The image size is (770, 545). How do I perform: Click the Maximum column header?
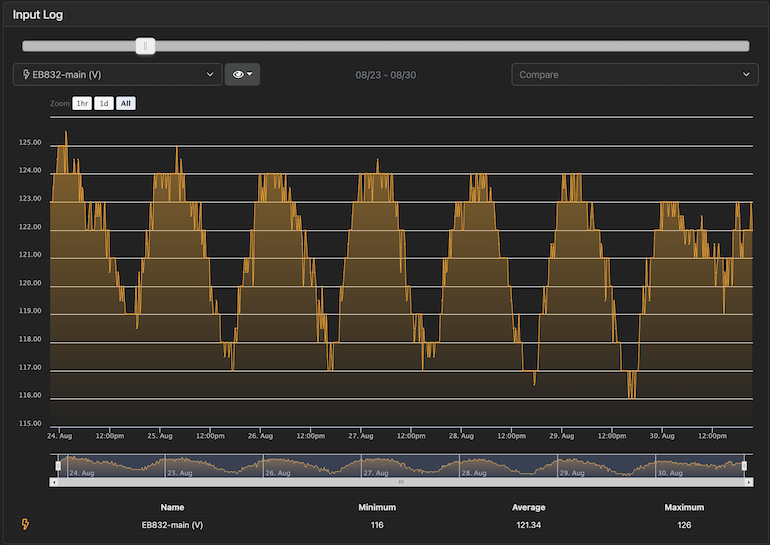684,507
